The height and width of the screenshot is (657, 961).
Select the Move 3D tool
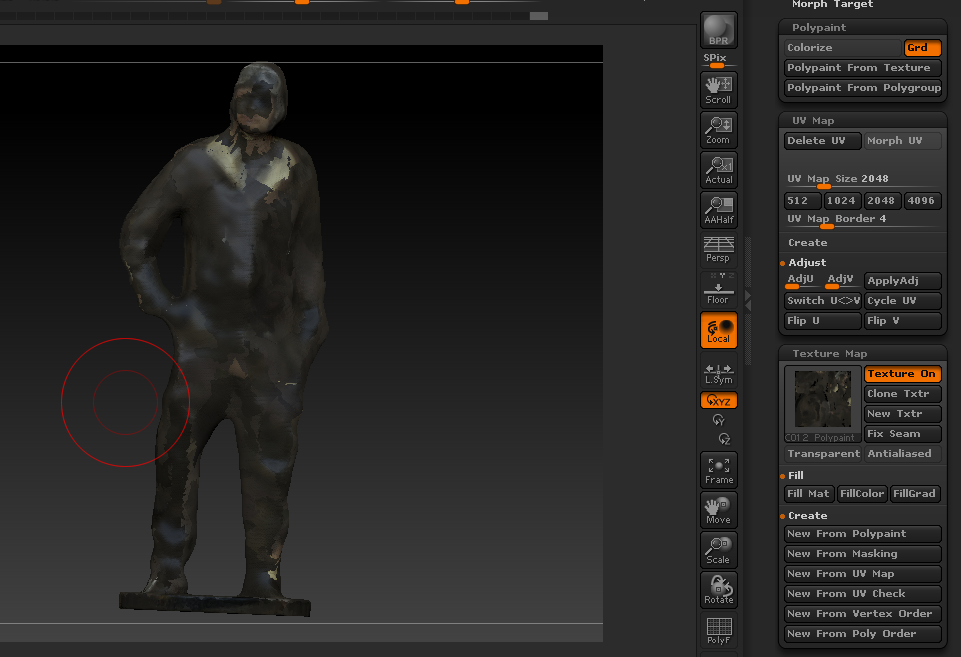718,510
